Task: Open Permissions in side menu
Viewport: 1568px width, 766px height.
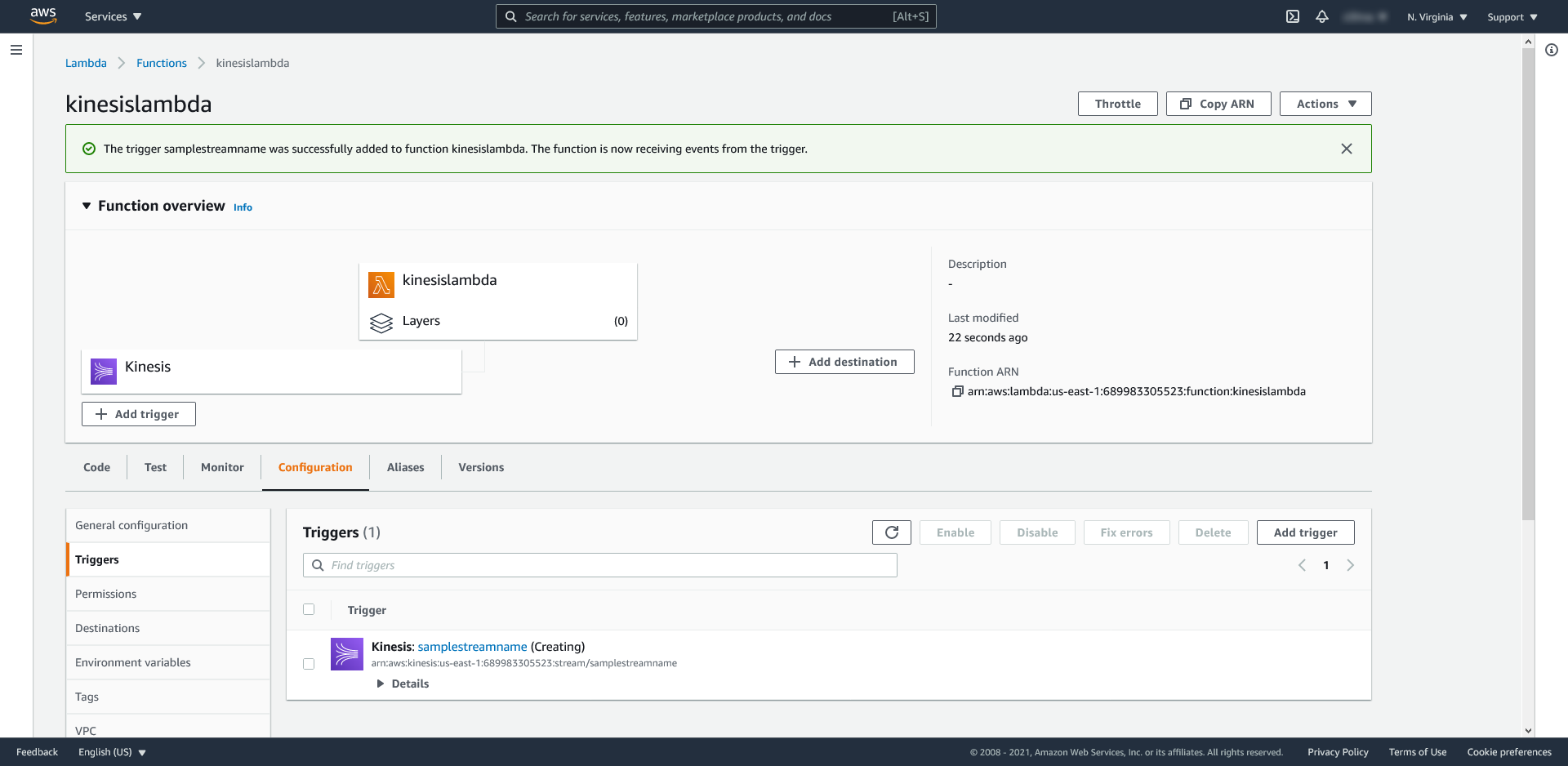Action: click(x=168, y=594)
